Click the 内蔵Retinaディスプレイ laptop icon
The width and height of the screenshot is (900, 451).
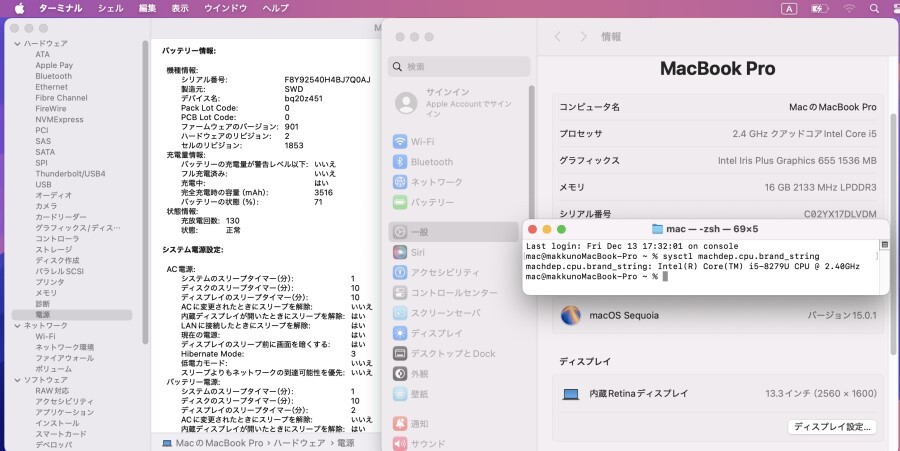click(571, 394)
